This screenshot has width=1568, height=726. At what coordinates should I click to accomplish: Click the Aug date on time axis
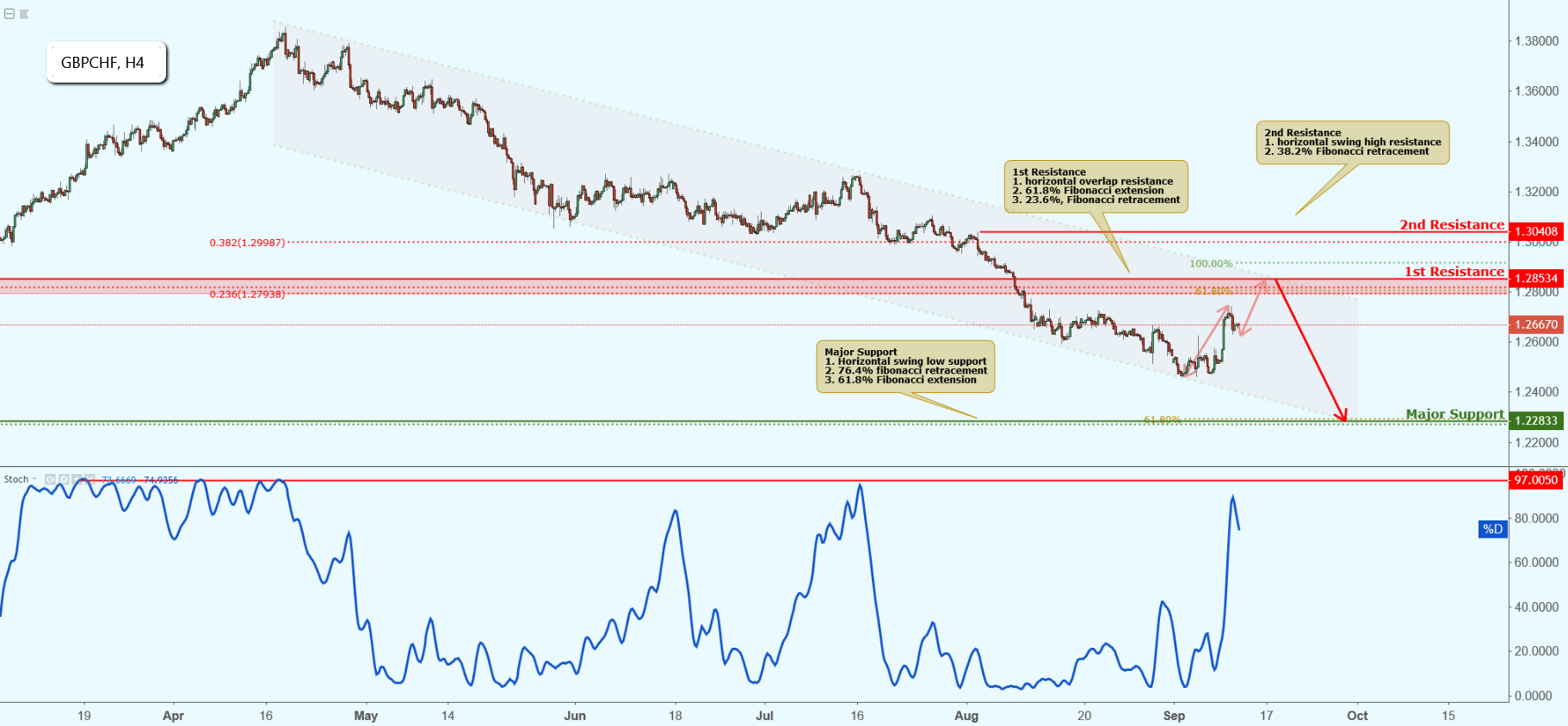pos(966,716)
